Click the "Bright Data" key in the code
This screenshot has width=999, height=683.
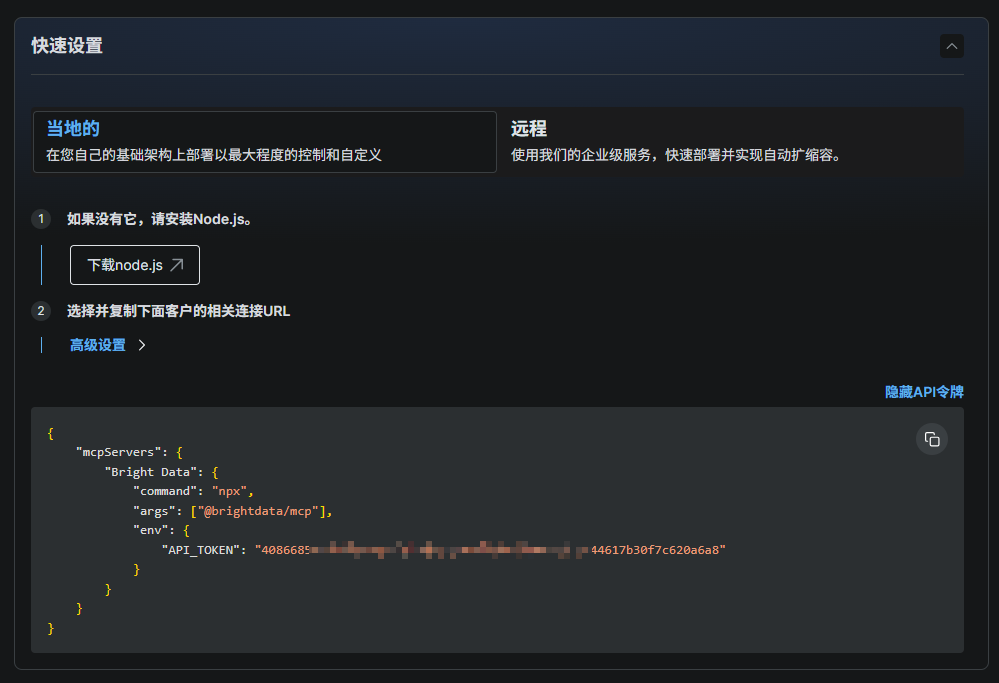(150, 472)
